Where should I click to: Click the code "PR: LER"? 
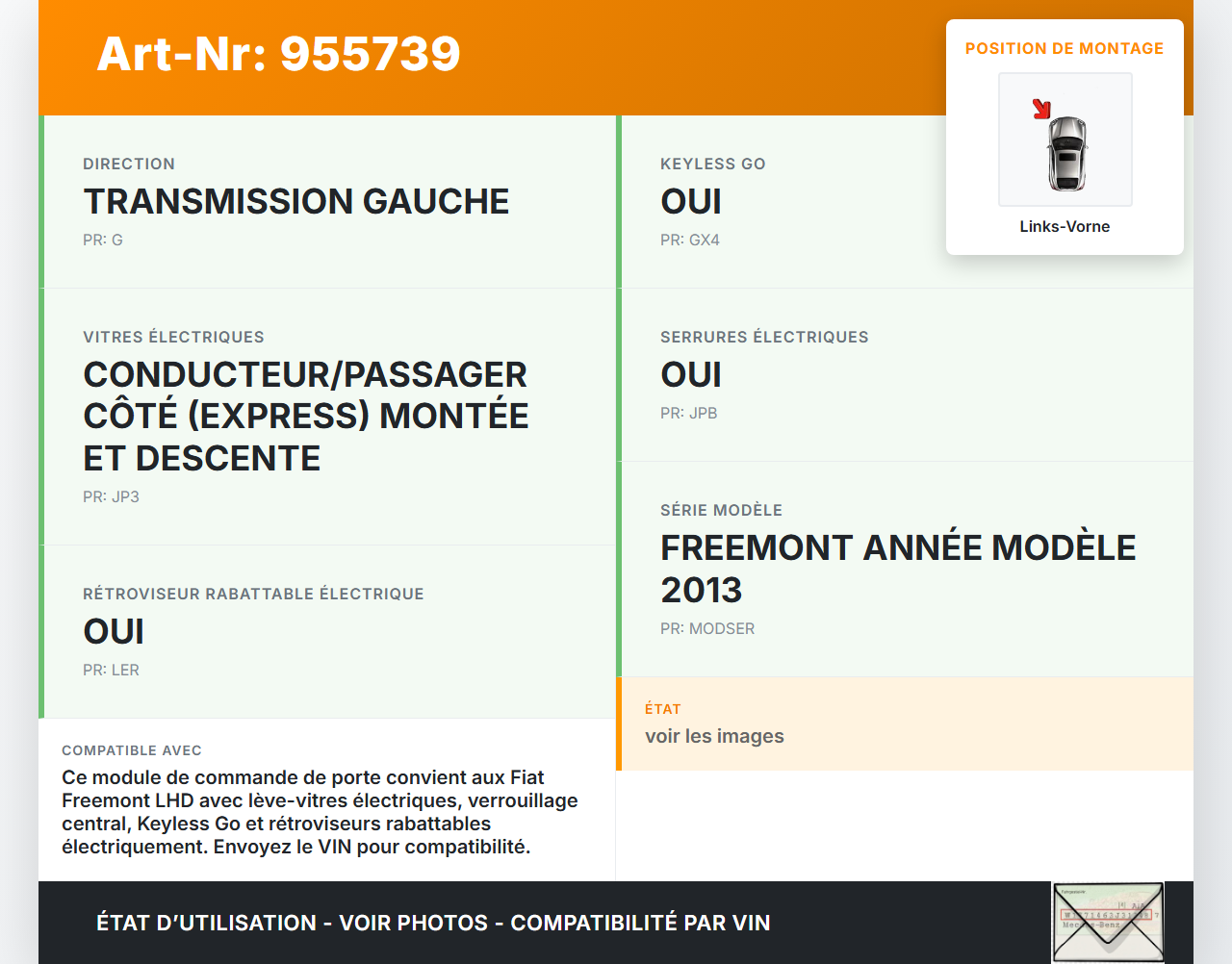111,670
